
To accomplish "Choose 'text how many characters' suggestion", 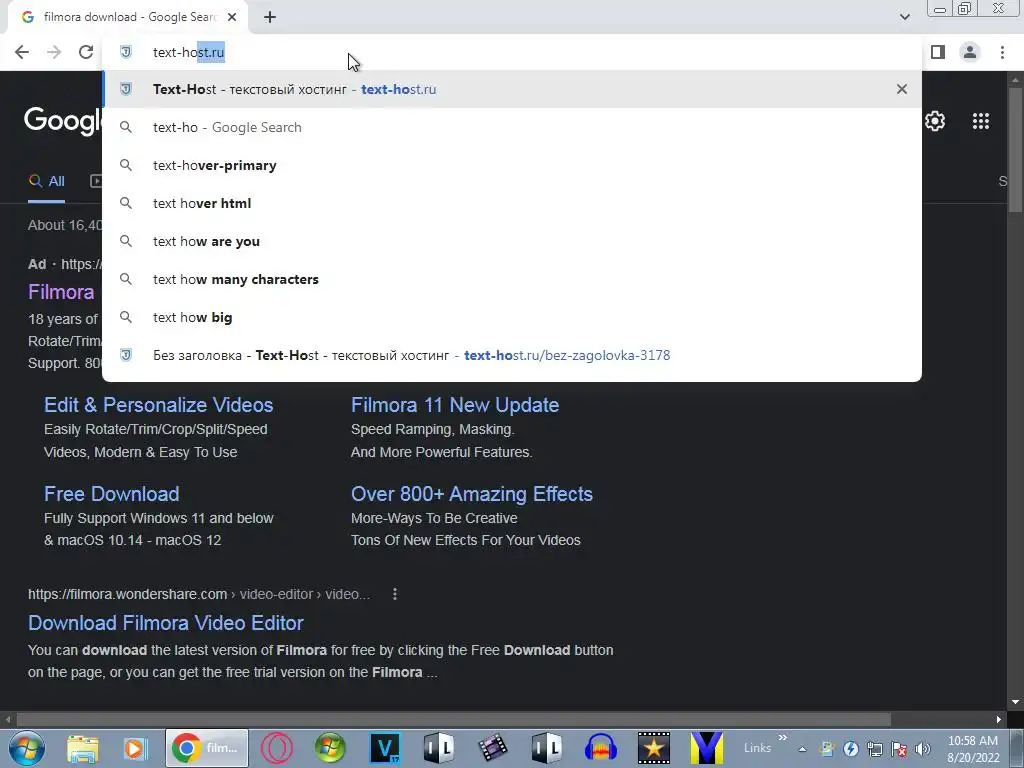I will tap(512, 279).
